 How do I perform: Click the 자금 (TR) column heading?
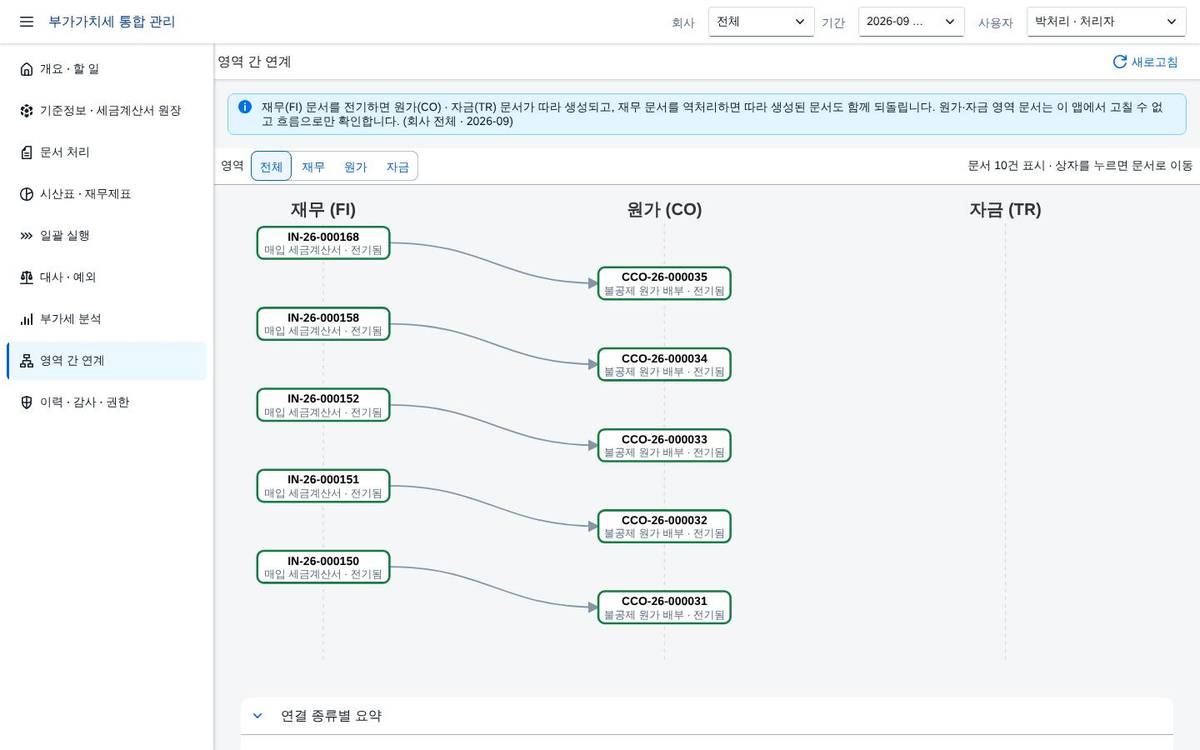coord(1005,209)
